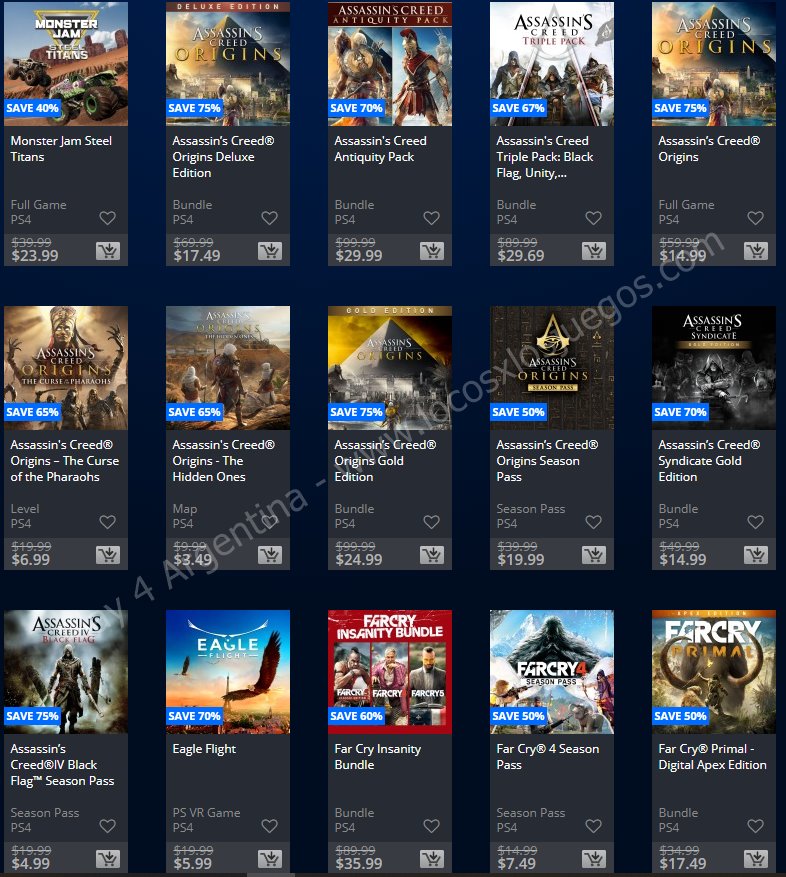Add Assassin's Creed Origins Gold Edition to cart
The image size is (786, 877).
tap(432, 555)
